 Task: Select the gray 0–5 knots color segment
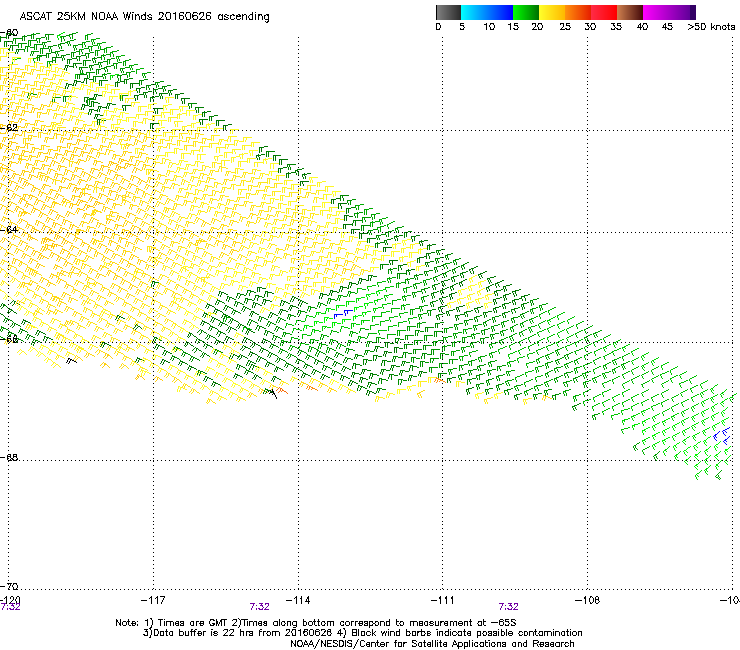(x=448, y=12)
